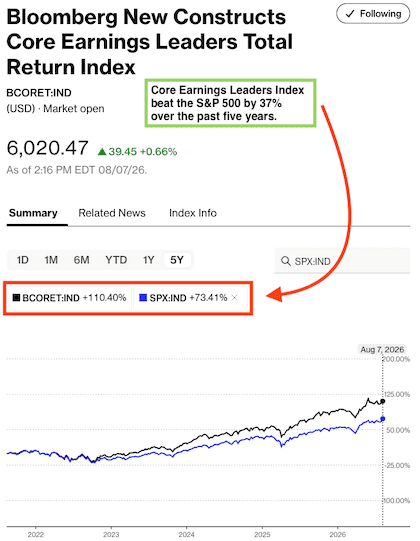Select the YTD time range
Screen dimensions: 420x541
coord(116,260)
